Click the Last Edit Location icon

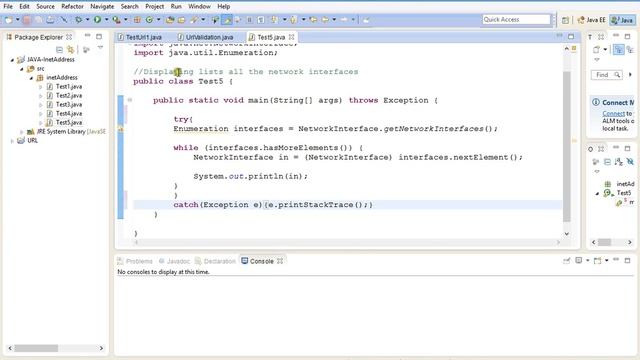coord(313,20)
